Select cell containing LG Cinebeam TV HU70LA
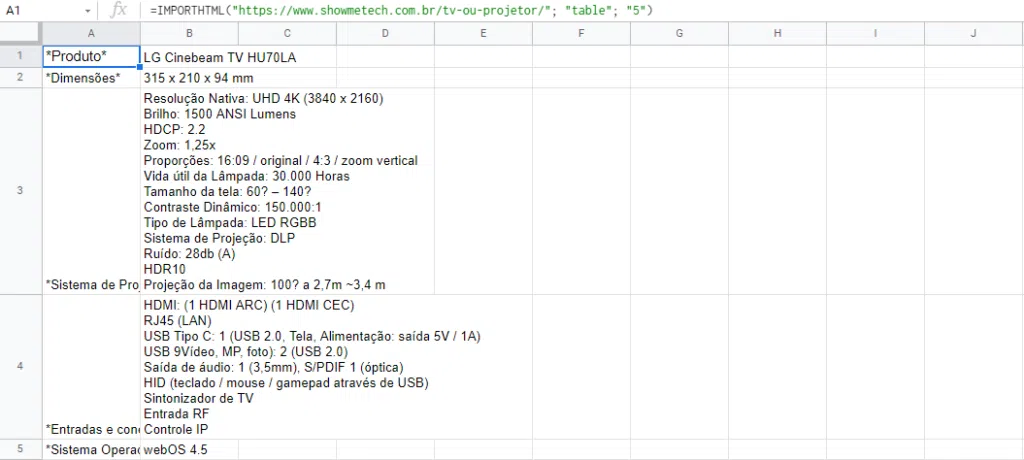Viewport: 1024px width, 460px height. click(220, 57)
